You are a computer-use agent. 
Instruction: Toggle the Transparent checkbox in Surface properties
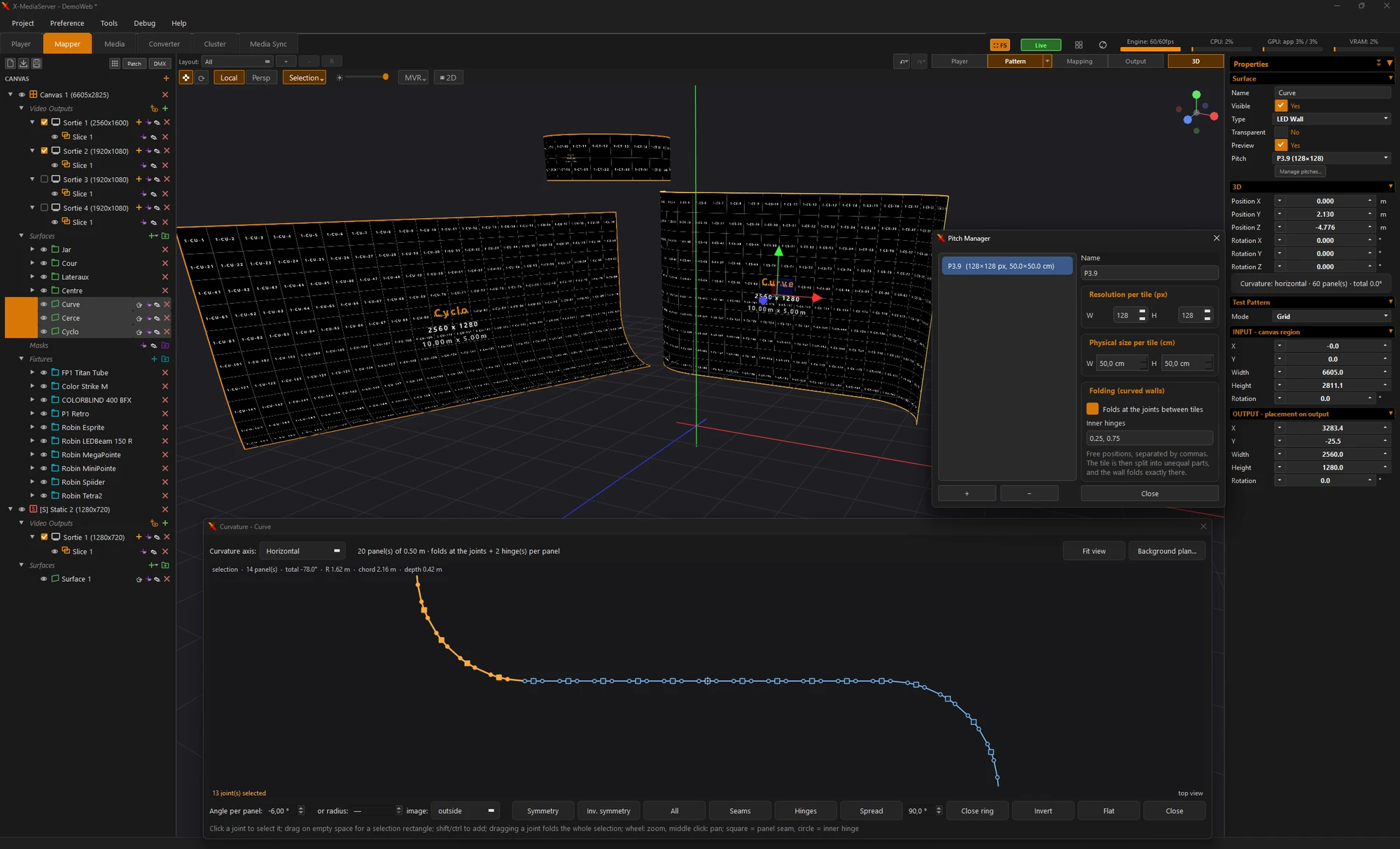[x=1281, y=132]
